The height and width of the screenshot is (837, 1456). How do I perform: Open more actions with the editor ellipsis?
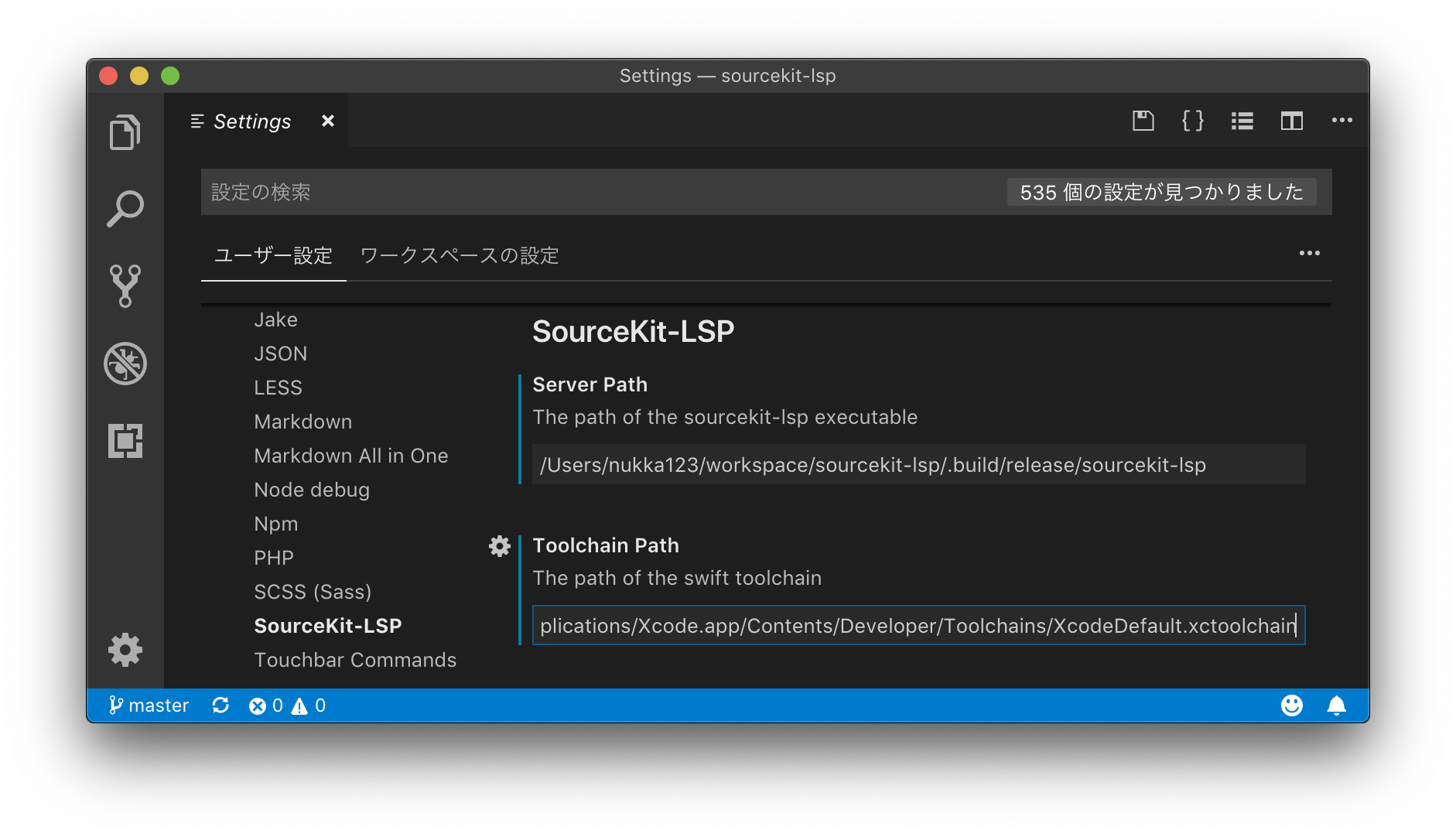pos(1342,121)
